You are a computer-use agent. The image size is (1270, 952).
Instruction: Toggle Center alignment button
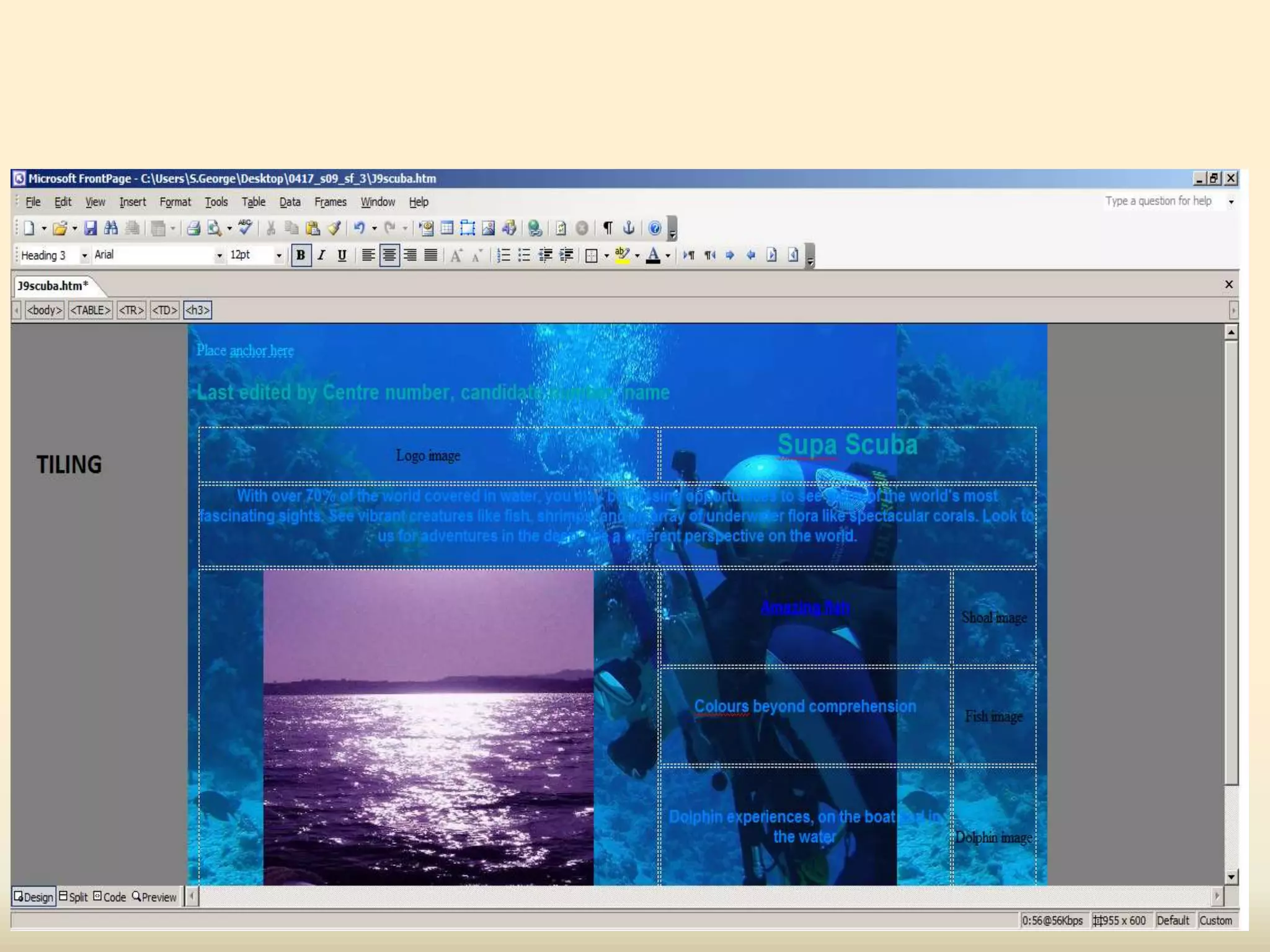[389, 255]
